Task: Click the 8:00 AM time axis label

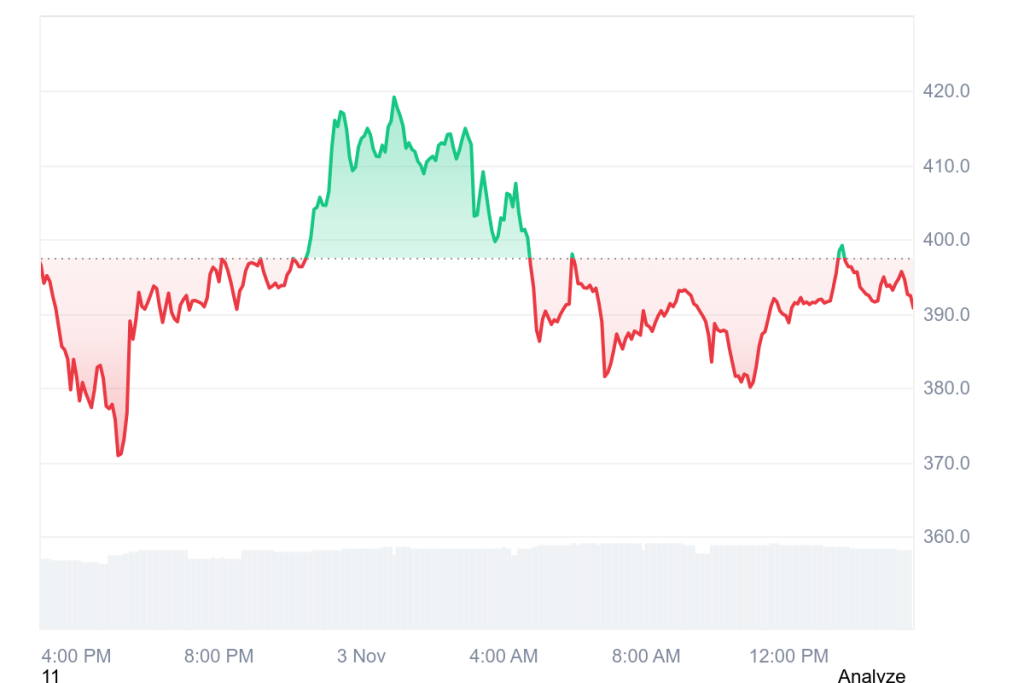Action: [645, 656]
